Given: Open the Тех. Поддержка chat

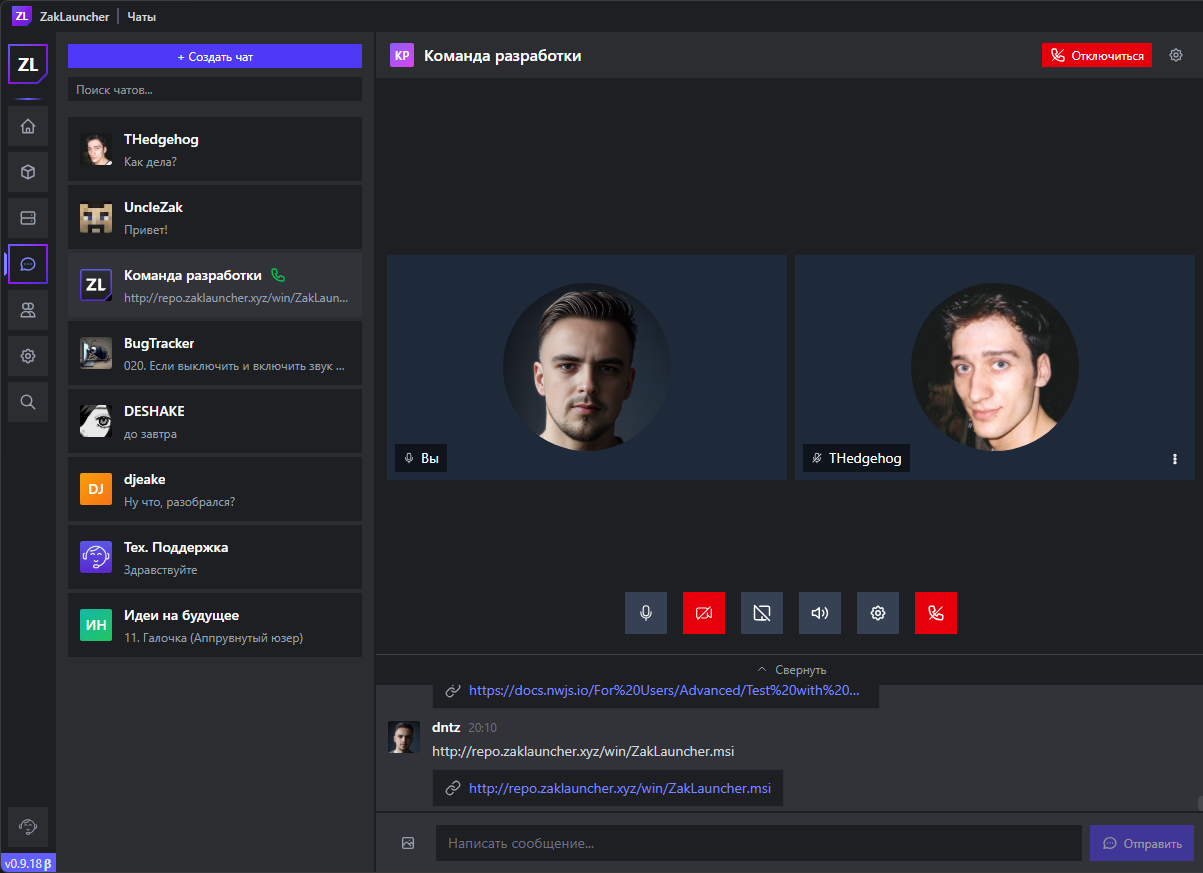Looking at the screenshot, I should tap(215, 557).
